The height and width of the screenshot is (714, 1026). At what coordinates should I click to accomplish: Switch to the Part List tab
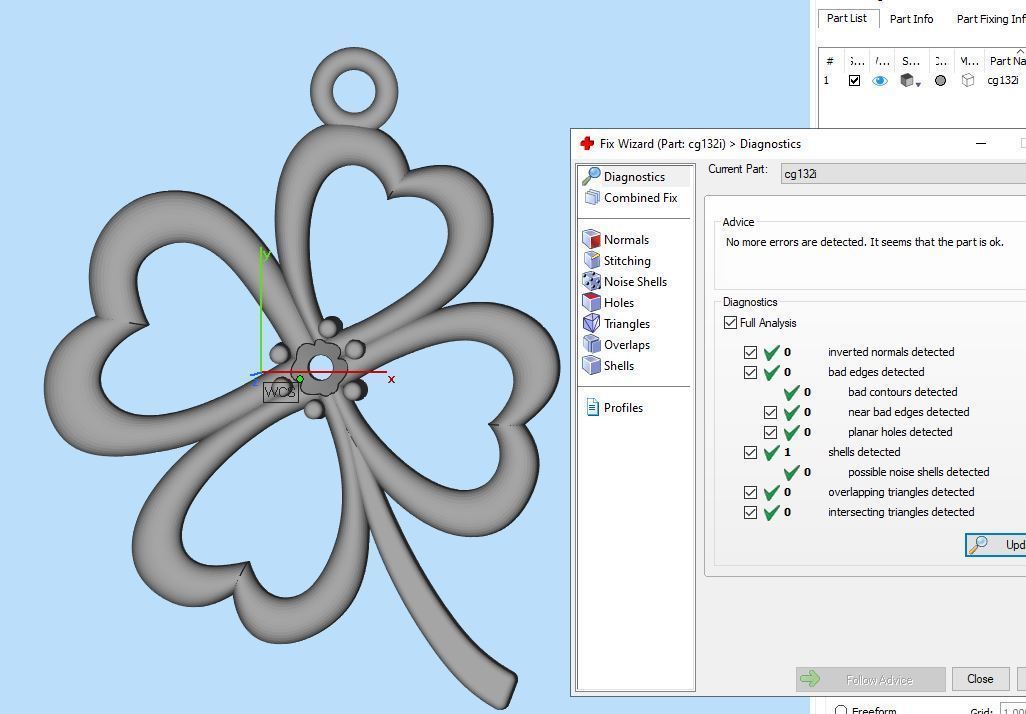[x=847, y=18]
